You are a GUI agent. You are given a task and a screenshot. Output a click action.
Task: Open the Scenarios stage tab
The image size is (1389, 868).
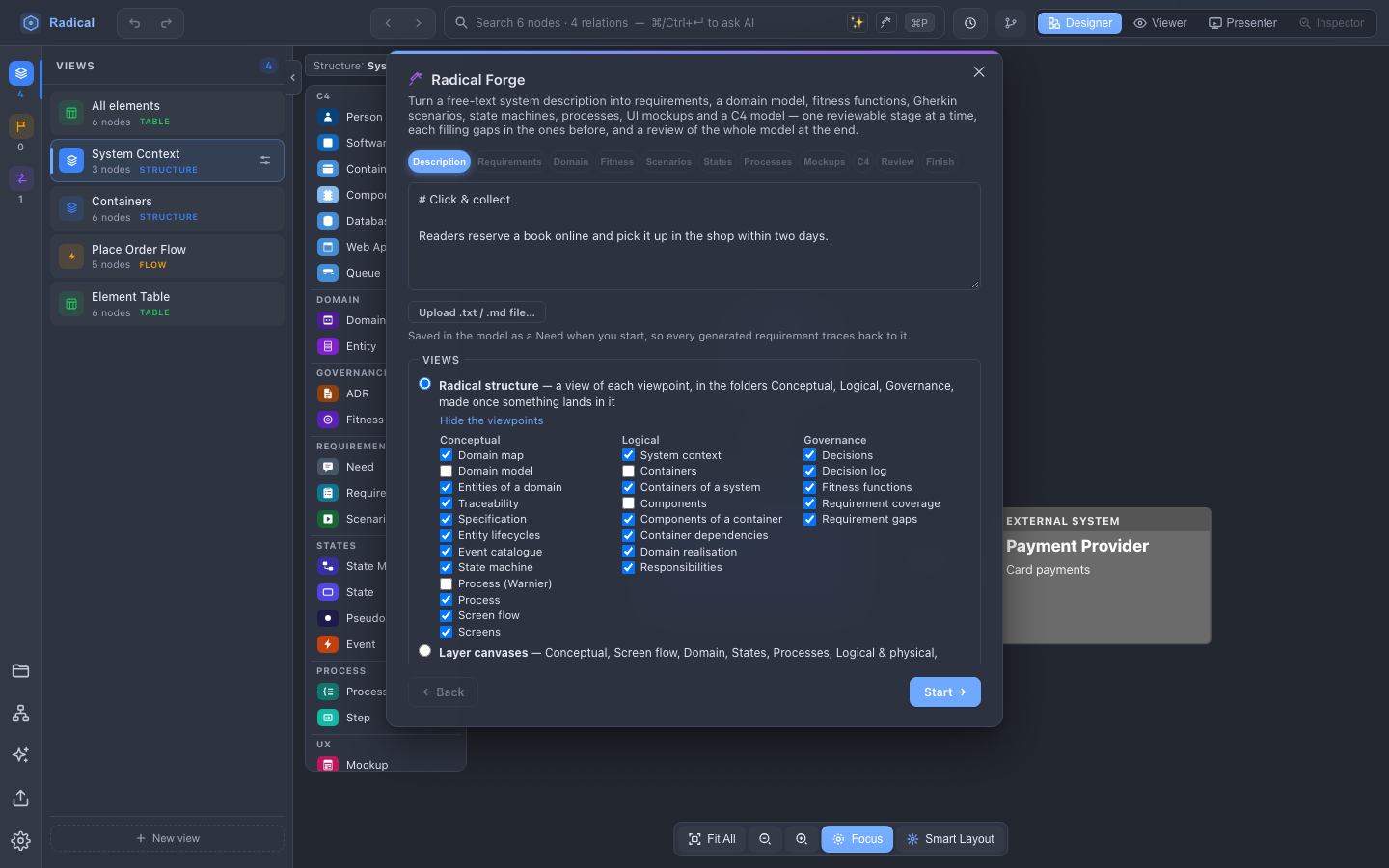668,162
